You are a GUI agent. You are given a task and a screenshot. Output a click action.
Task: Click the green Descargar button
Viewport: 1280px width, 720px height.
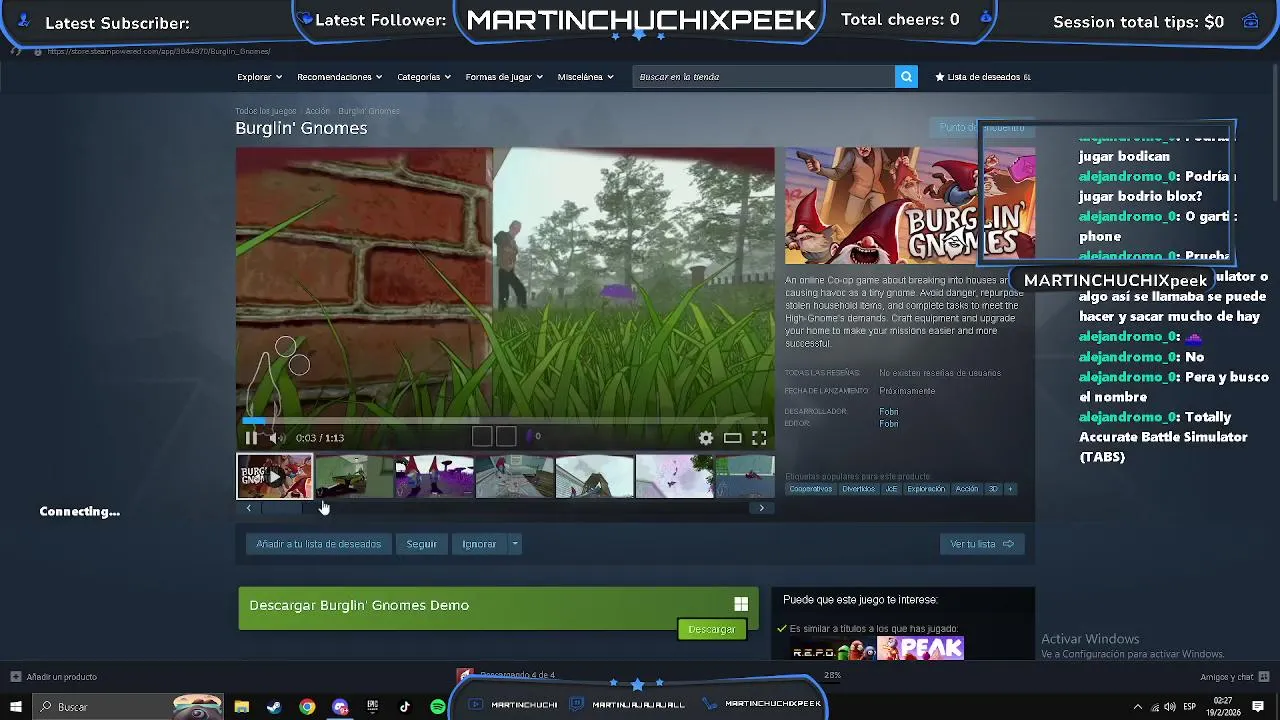(712, 629)
